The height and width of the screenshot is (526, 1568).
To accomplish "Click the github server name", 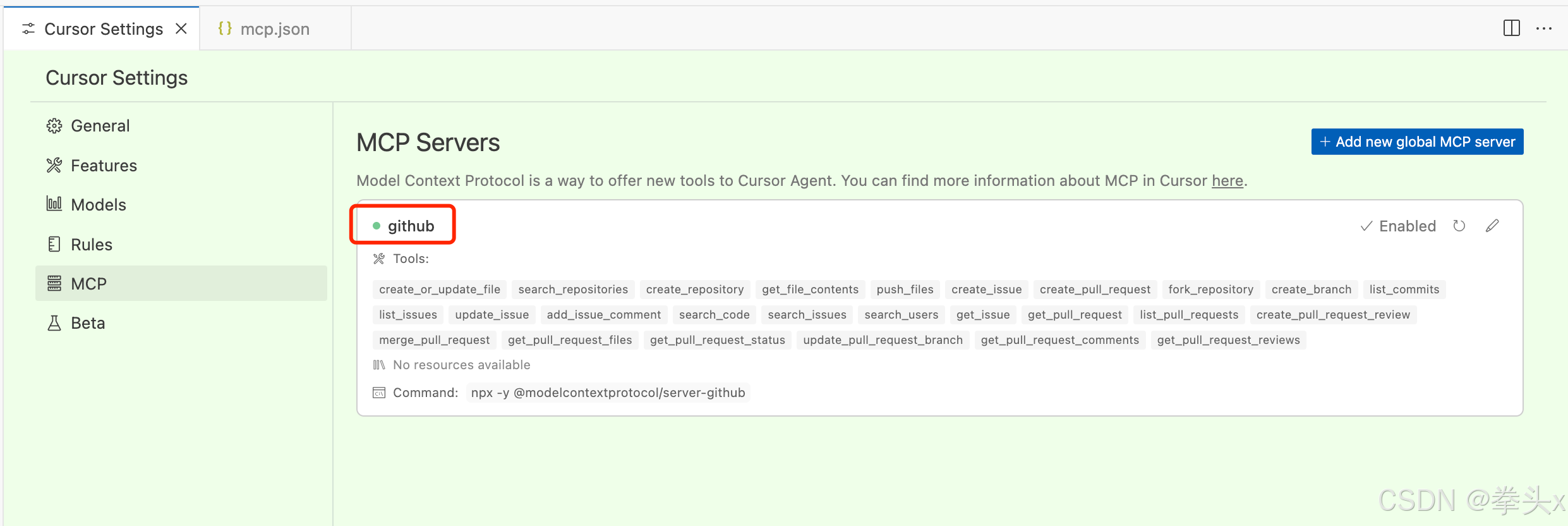I will click(x=411, y=226).
